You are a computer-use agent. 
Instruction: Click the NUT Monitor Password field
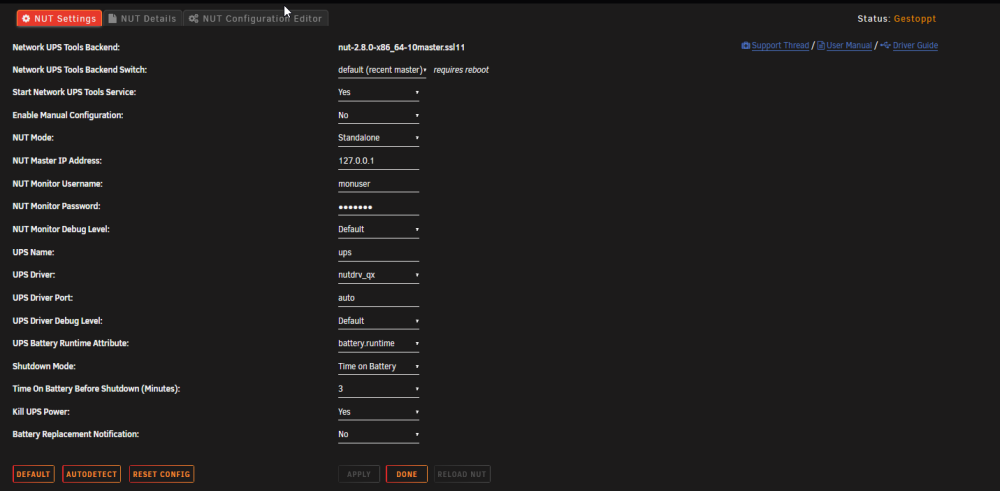(x=378, y=207)
